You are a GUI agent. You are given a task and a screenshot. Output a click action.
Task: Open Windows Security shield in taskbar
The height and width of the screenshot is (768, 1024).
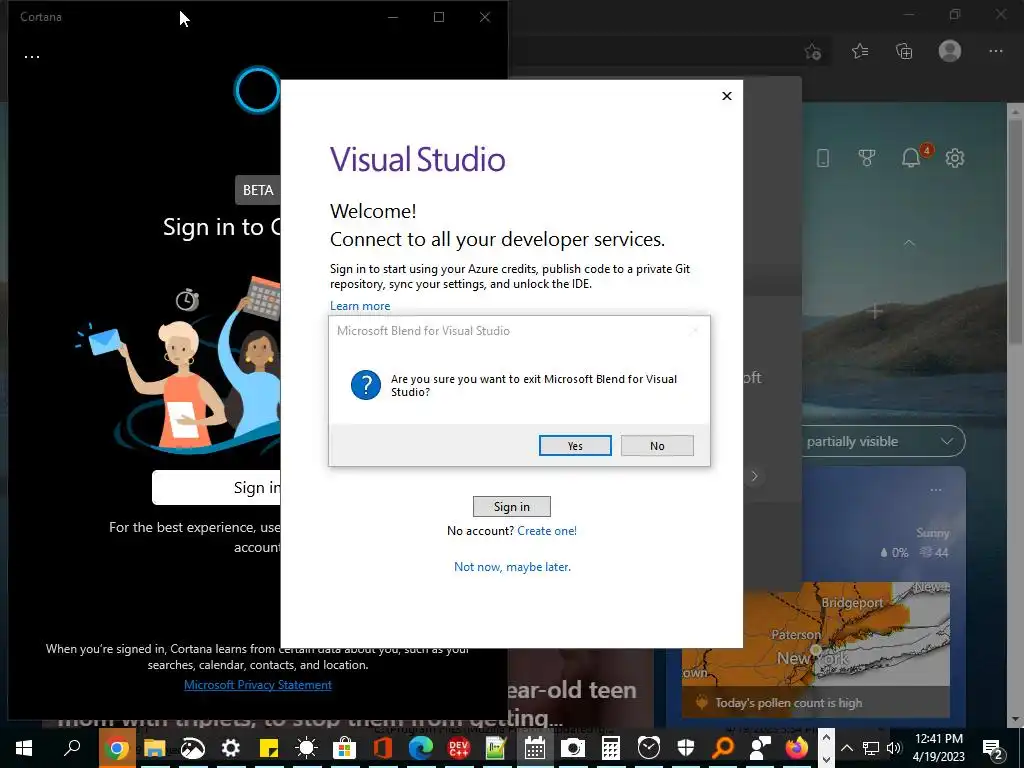pyautogui.click(x=686, y=748)
